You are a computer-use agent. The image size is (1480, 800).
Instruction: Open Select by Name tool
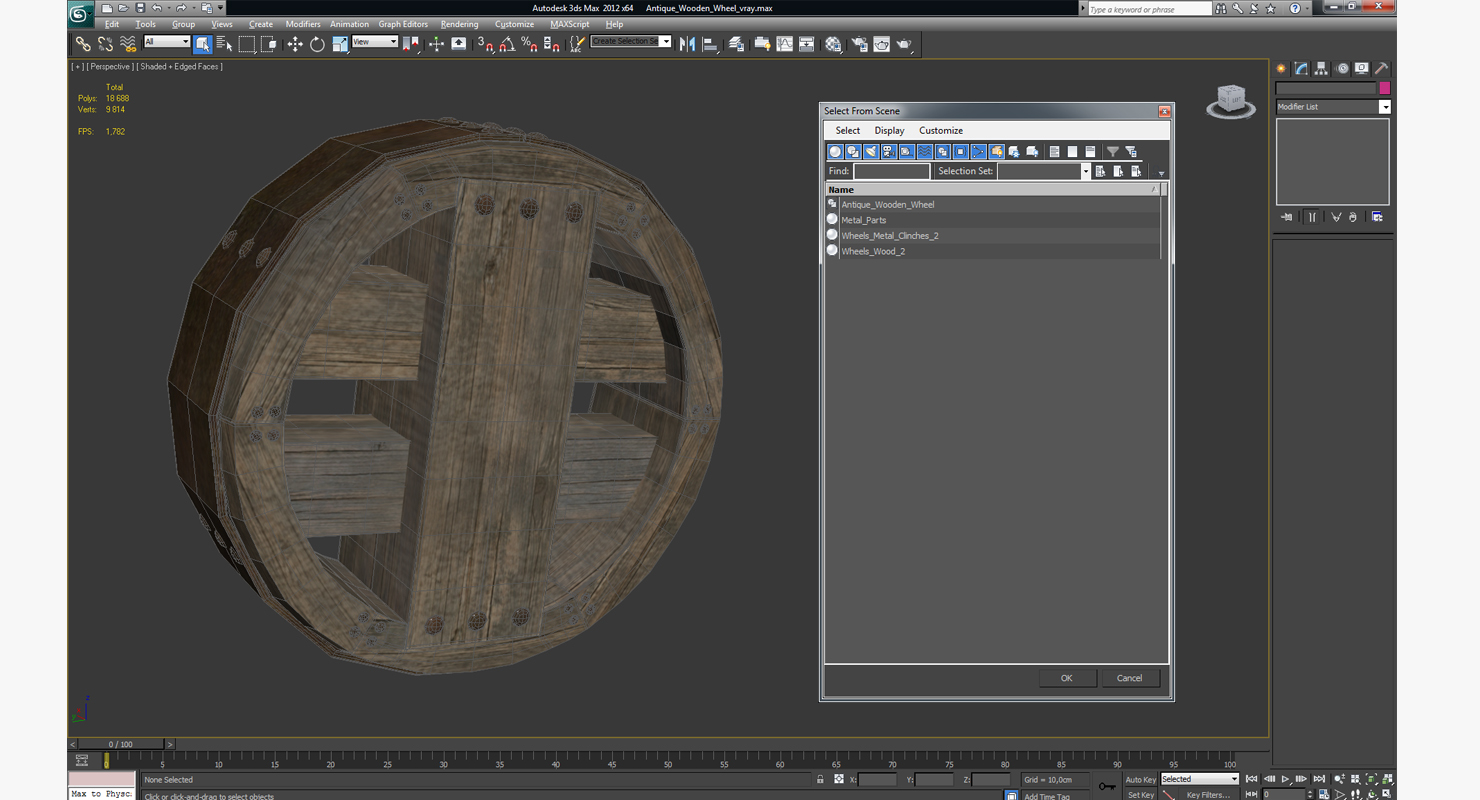point(224,44)
